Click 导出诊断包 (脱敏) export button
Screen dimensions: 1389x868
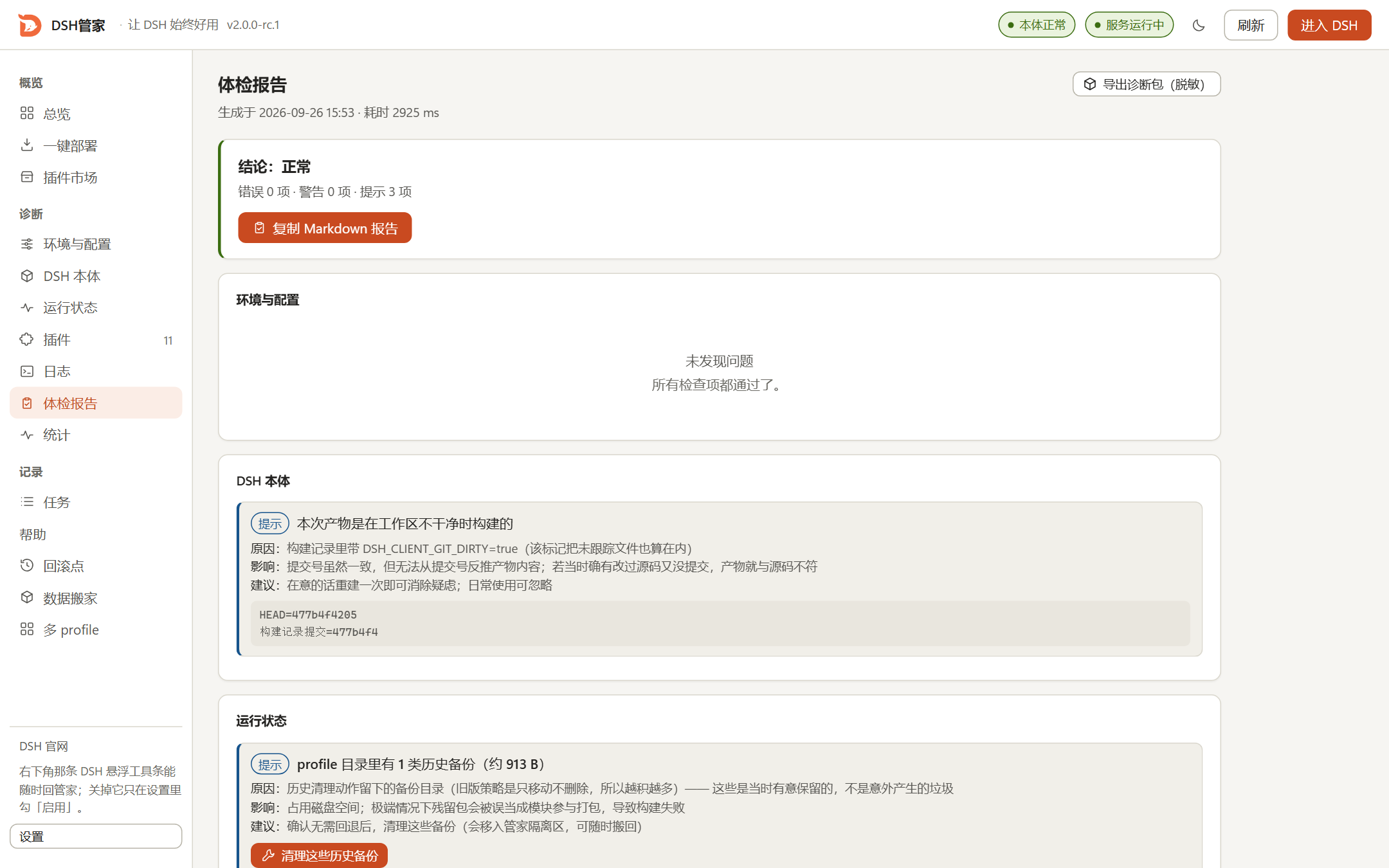click(1147, 84)
